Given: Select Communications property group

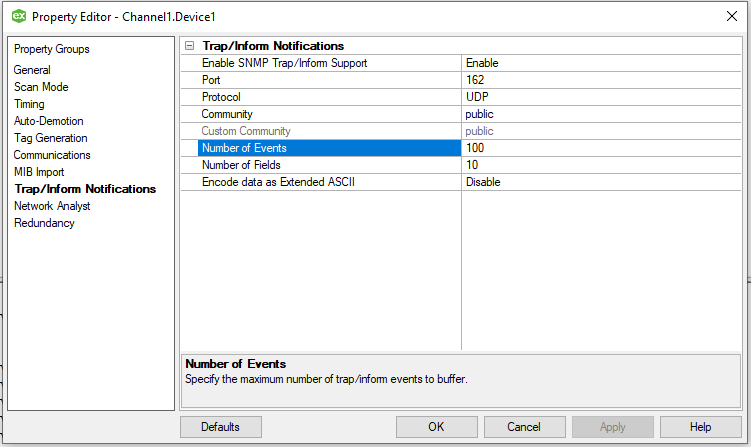Looking at the screenshot, I should click(x=52, y=155).
